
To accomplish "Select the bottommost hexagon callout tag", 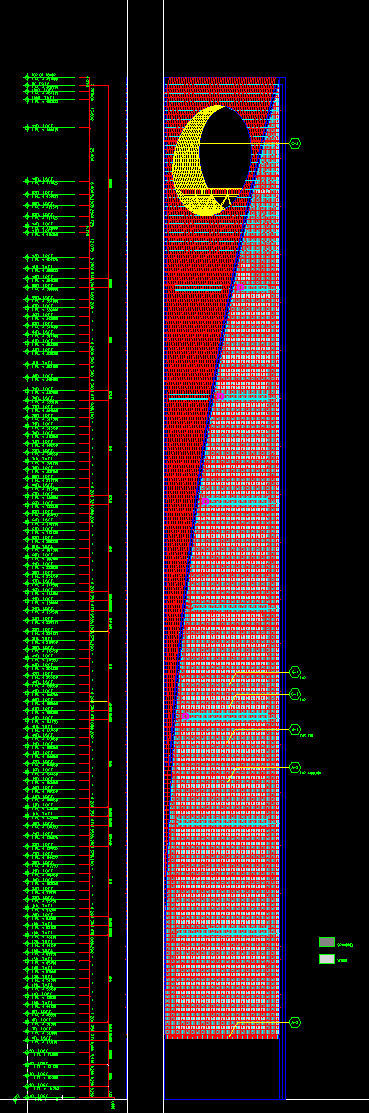I will (294, 1022).
